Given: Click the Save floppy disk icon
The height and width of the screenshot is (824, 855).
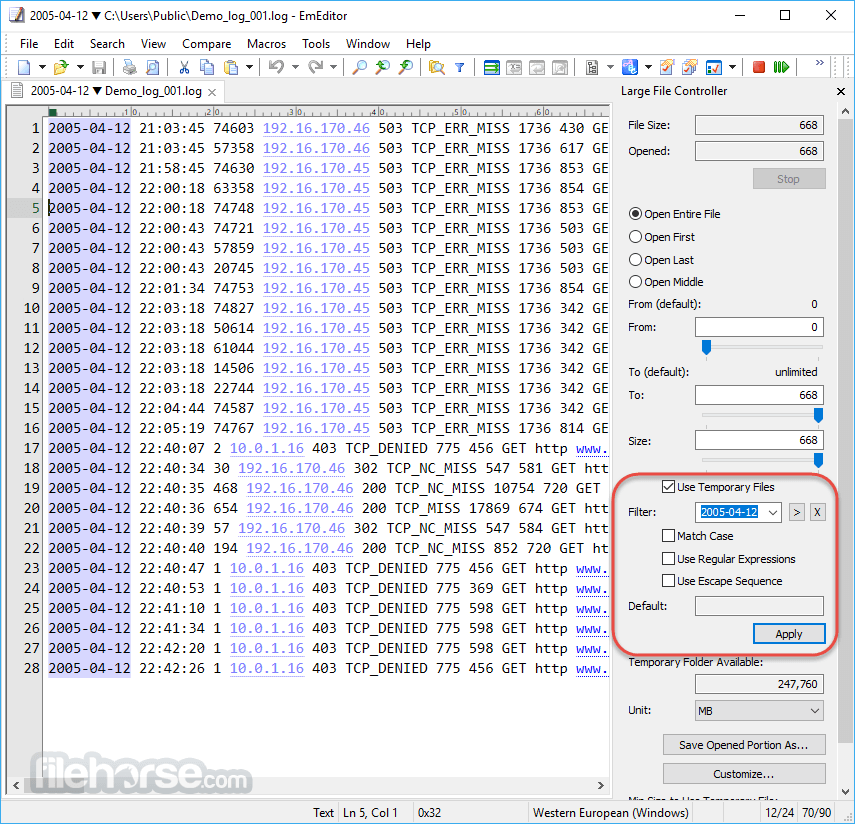Looking at the screenshot, I should click(99, 67).
